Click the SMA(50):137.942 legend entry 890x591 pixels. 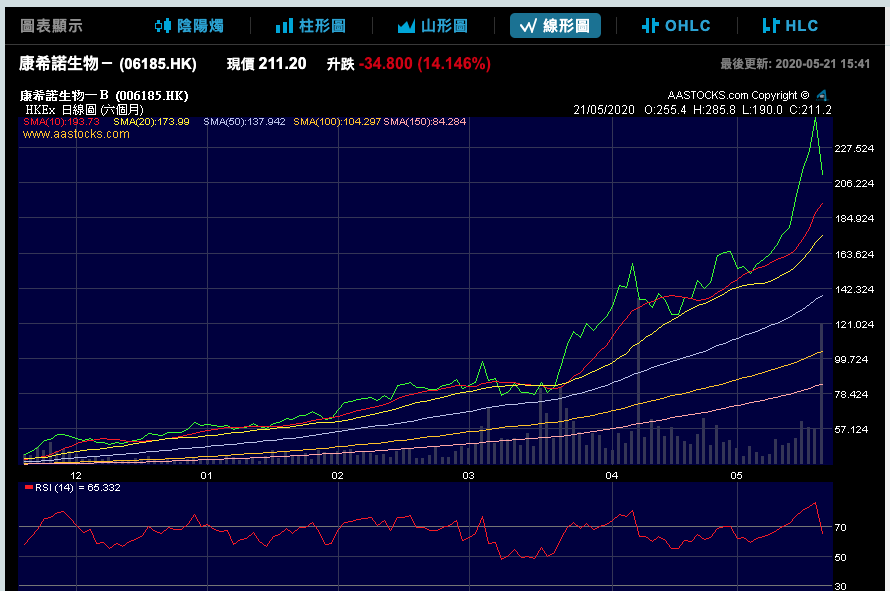tap(244, 121)
